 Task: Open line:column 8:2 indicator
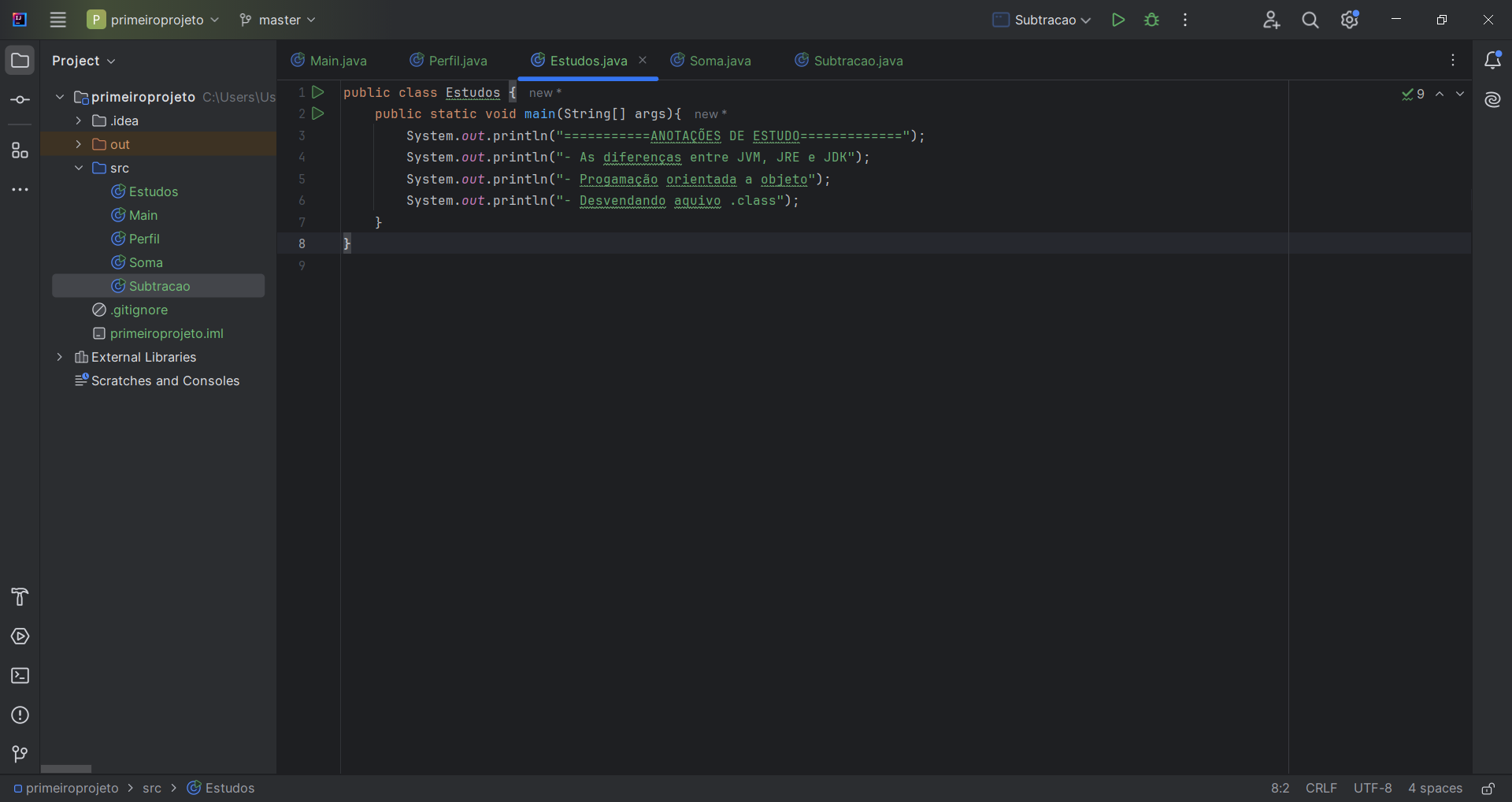[x=1280, y=788]
